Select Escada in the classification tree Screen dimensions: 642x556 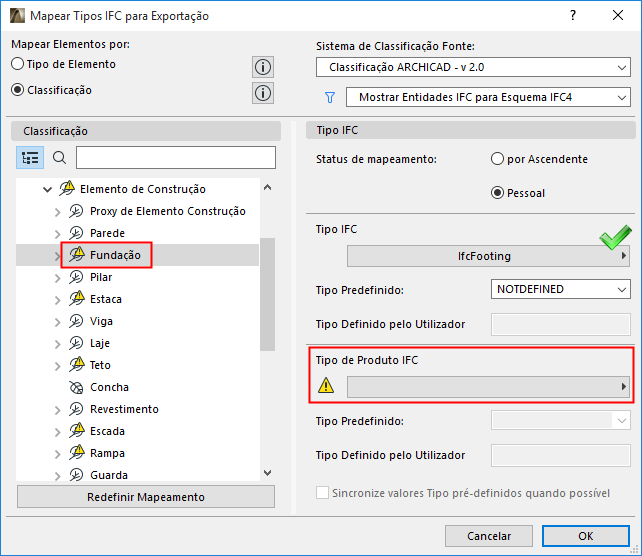107,431
